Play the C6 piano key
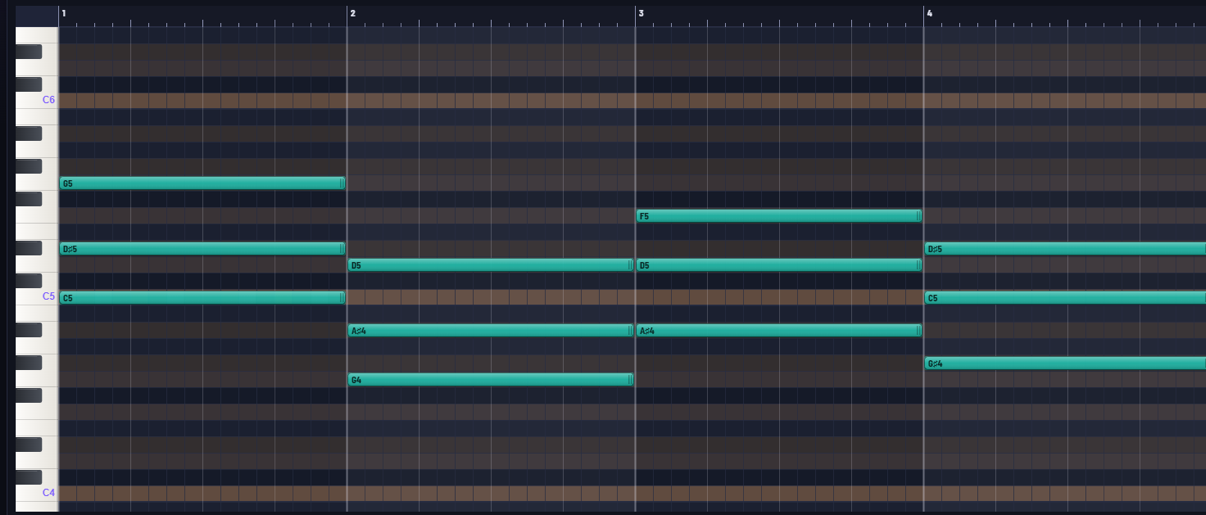This screenshot has width=1206, height=515. tap(37, 100)
